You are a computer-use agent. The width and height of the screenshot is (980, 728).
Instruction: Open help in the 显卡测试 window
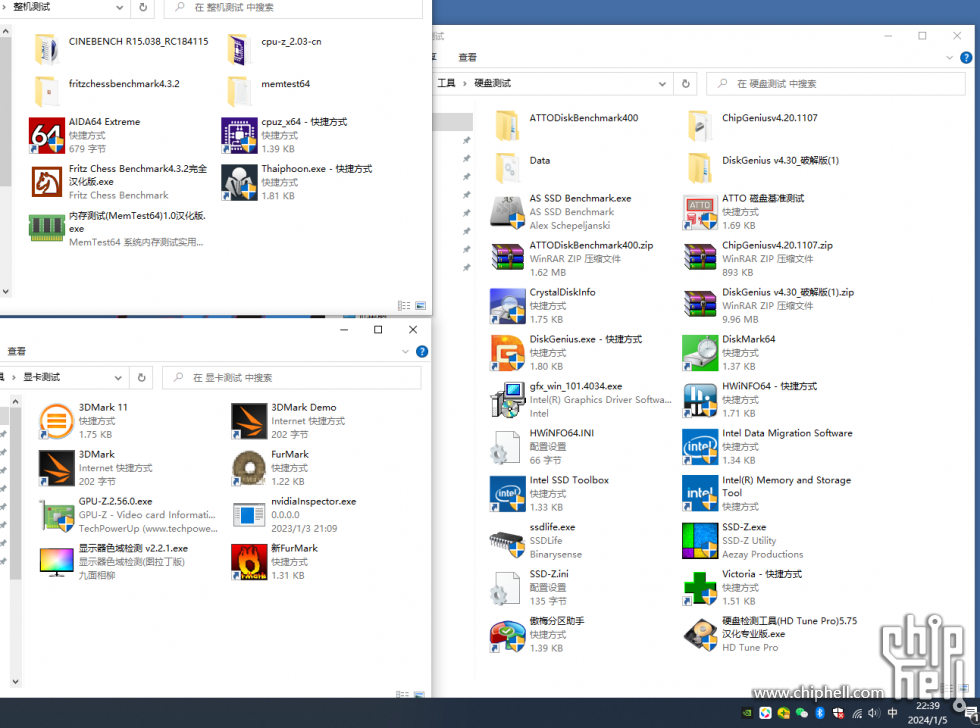[x=422, y=351]
